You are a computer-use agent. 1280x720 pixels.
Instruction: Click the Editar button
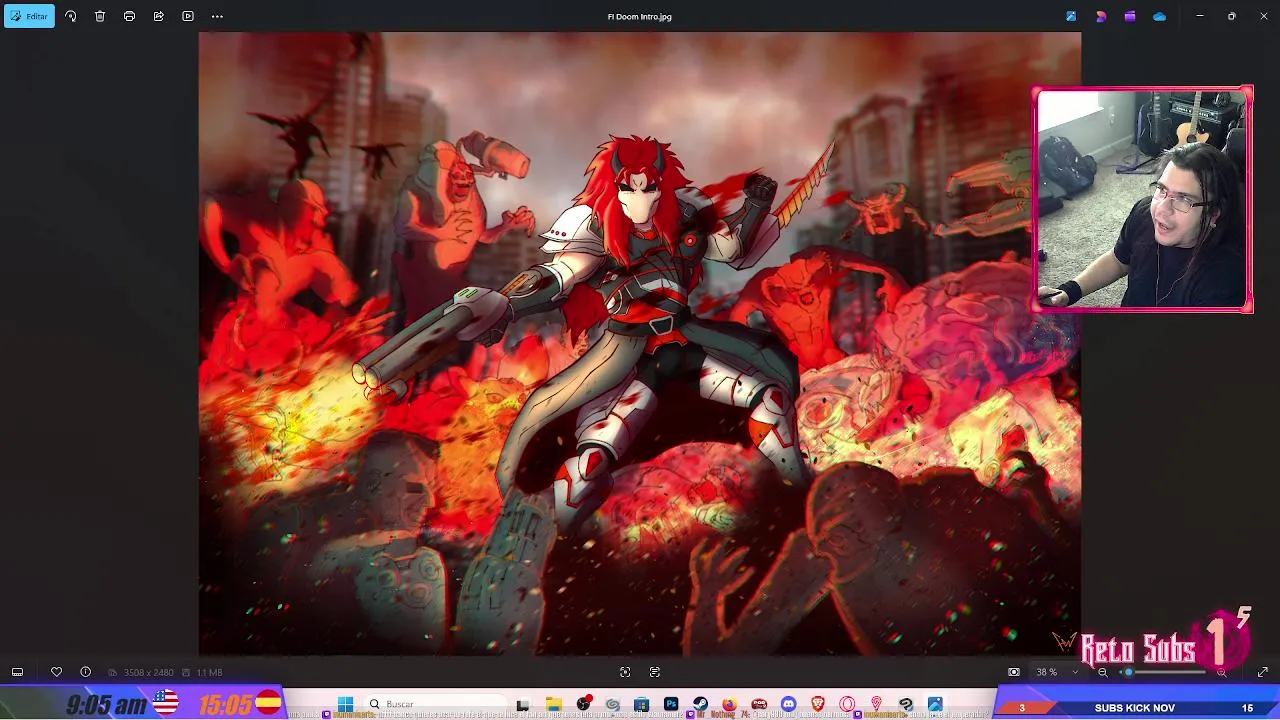[29, 16]
